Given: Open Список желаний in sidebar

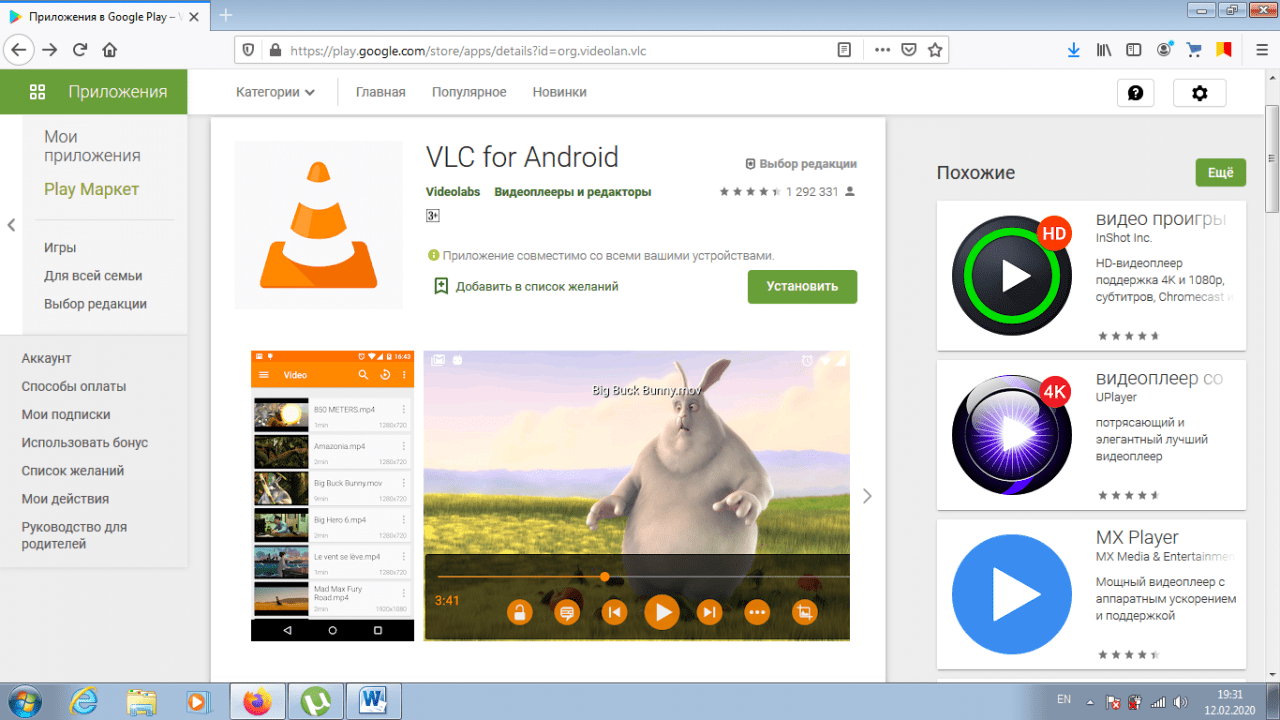Looking at the screenshot, I should click(72, 470).
